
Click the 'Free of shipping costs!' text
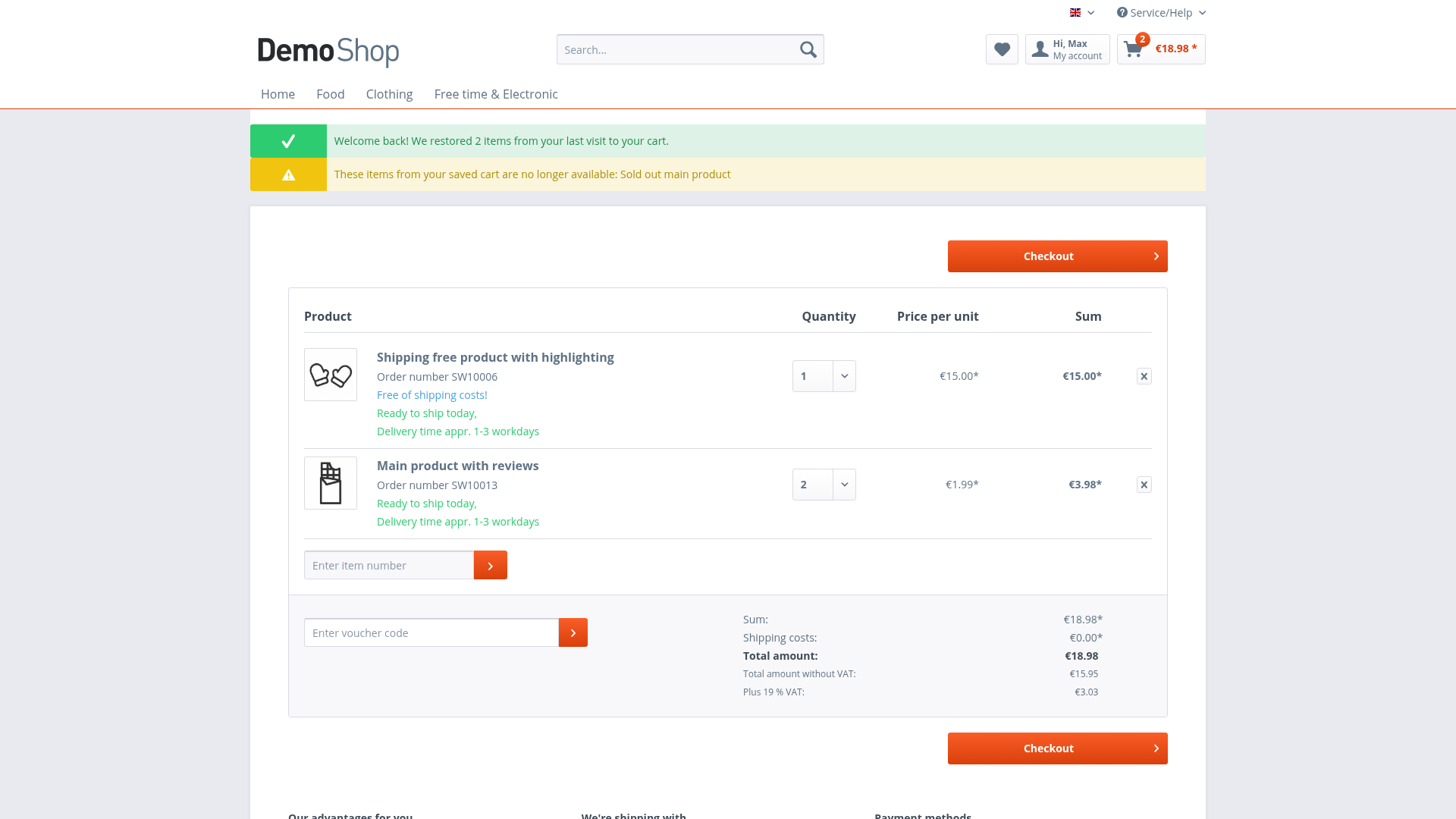pyautogui.click(x=432, y=395)
